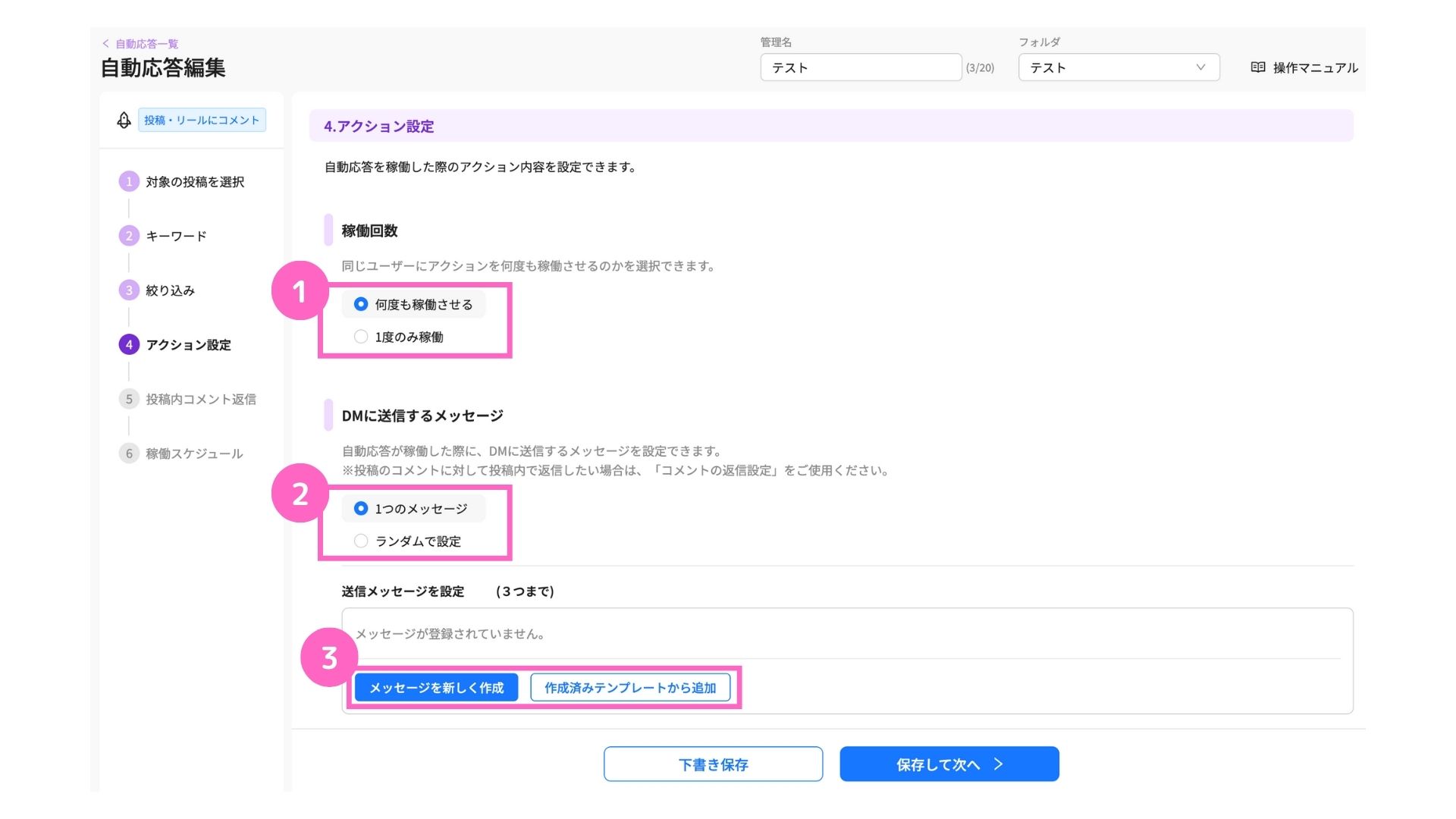This screenshot has height=819, width=1456.
Task: Go to キーワード step
Action: coord(176,236)
